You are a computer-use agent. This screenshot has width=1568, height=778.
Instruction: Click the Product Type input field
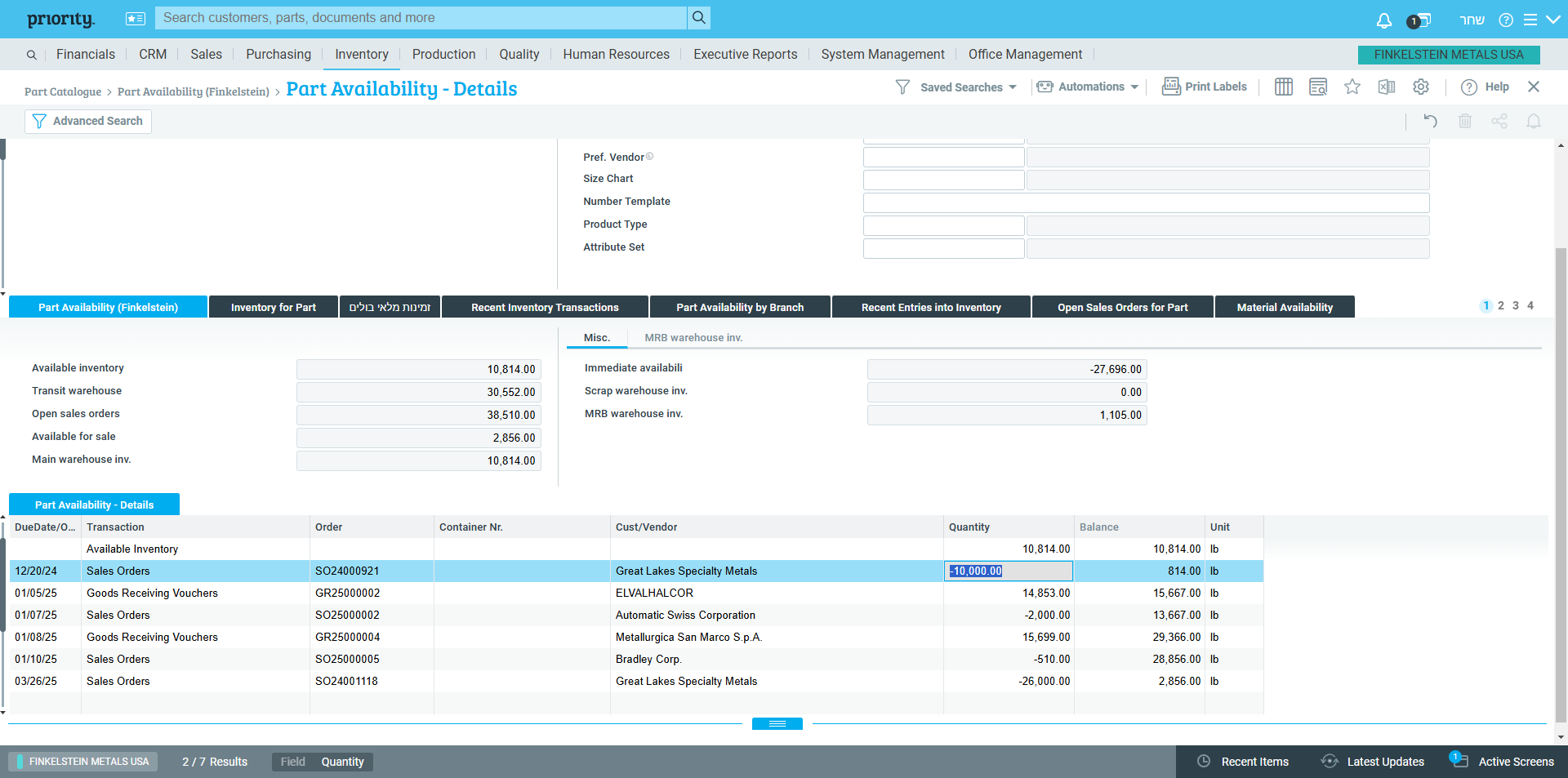[944, 225]
